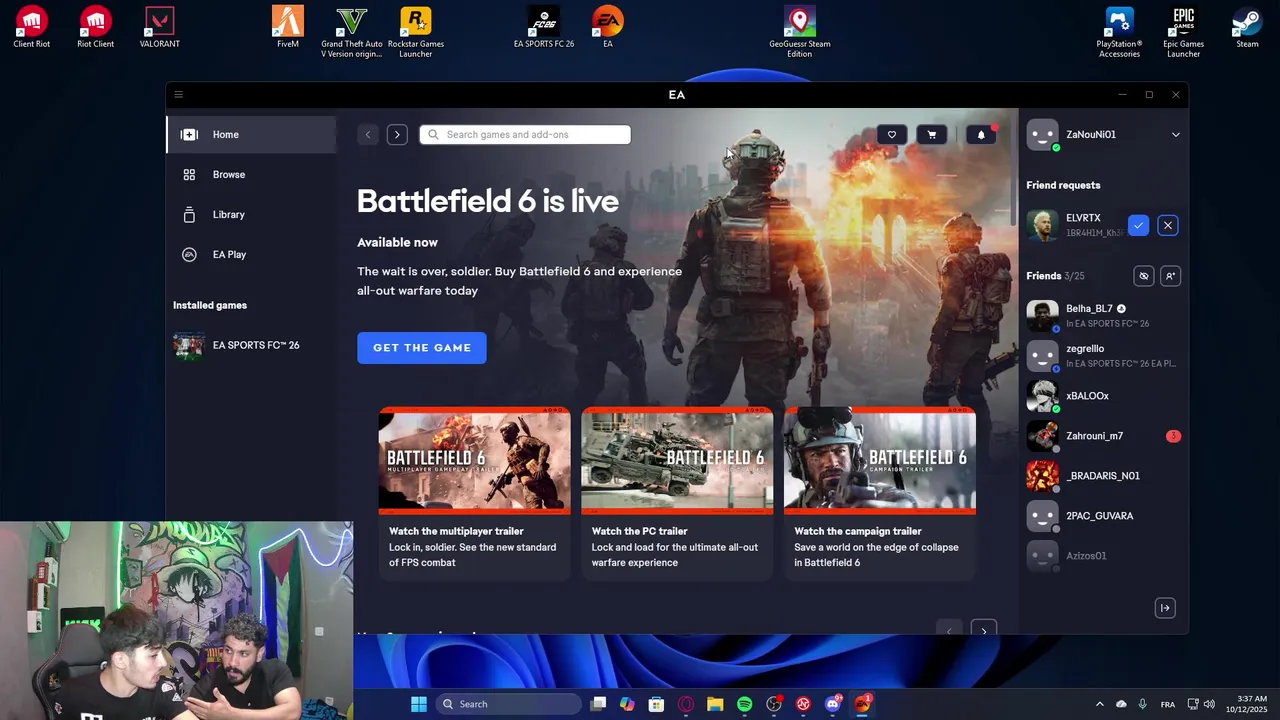Open the Home tab in EA sidebar
This screenshot has width=1280, height=720.
pos(251,134)
